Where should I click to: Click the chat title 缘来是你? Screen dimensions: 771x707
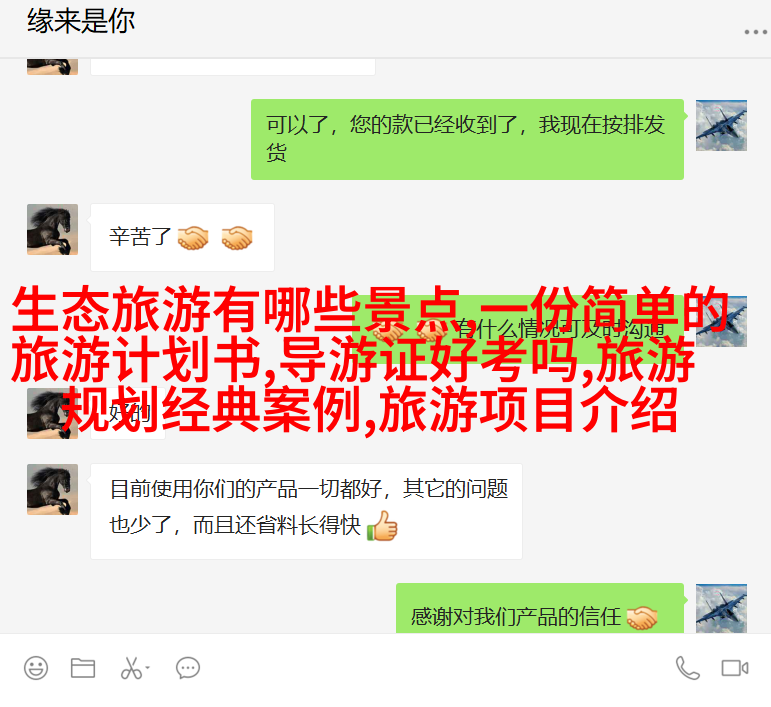click(81, 21)
